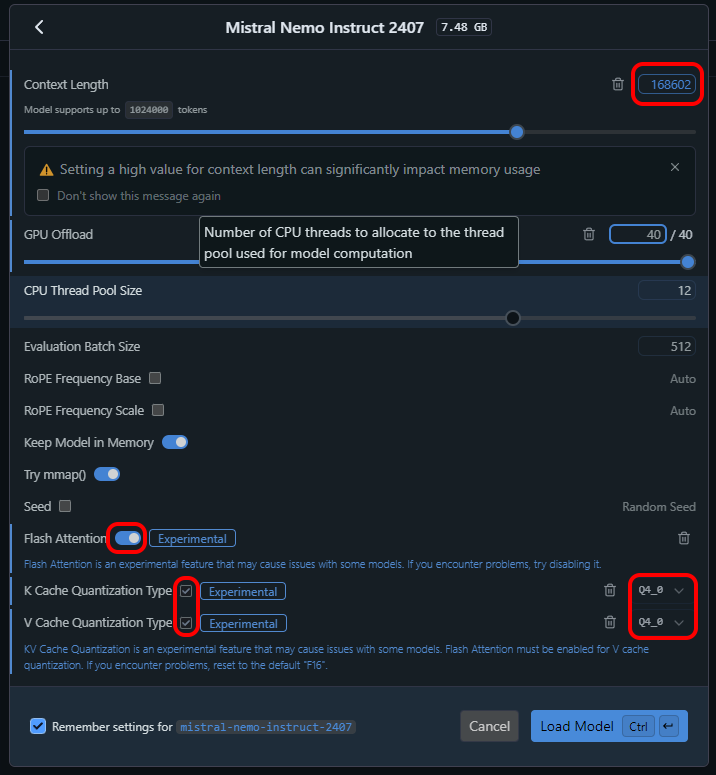Dismiss the context length warning message
This screenshot has height=775, width=716.
point(675,168)
